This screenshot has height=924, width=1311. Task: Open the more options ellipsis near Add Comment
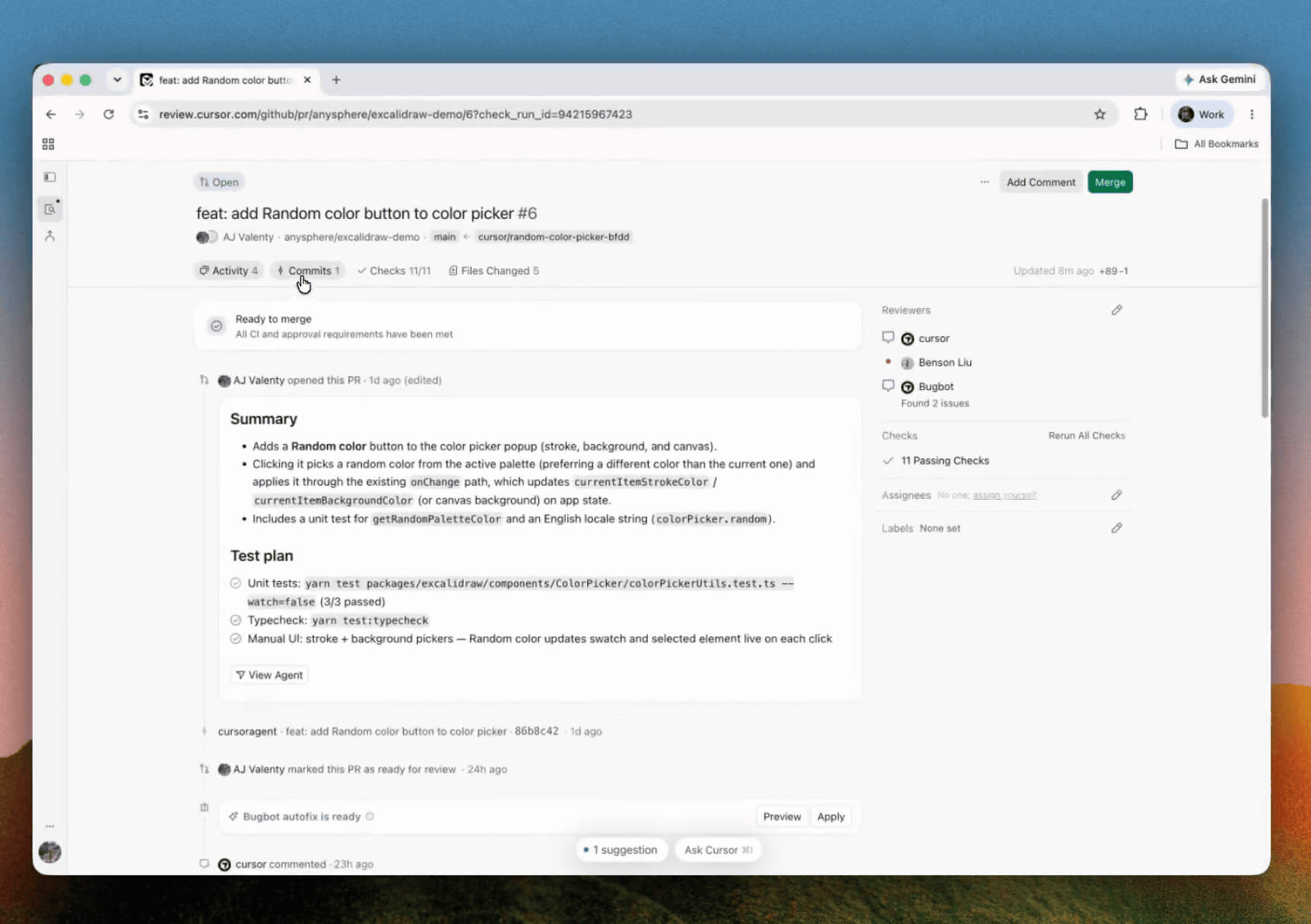[x=985, y=182]
